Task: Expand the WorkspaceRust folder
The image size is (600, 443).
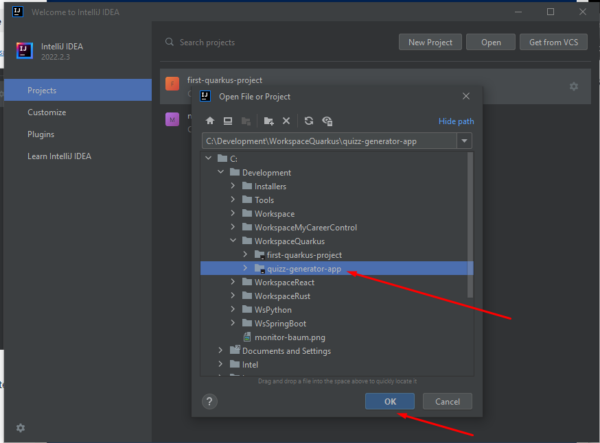Action: click(x=233, y=296)
